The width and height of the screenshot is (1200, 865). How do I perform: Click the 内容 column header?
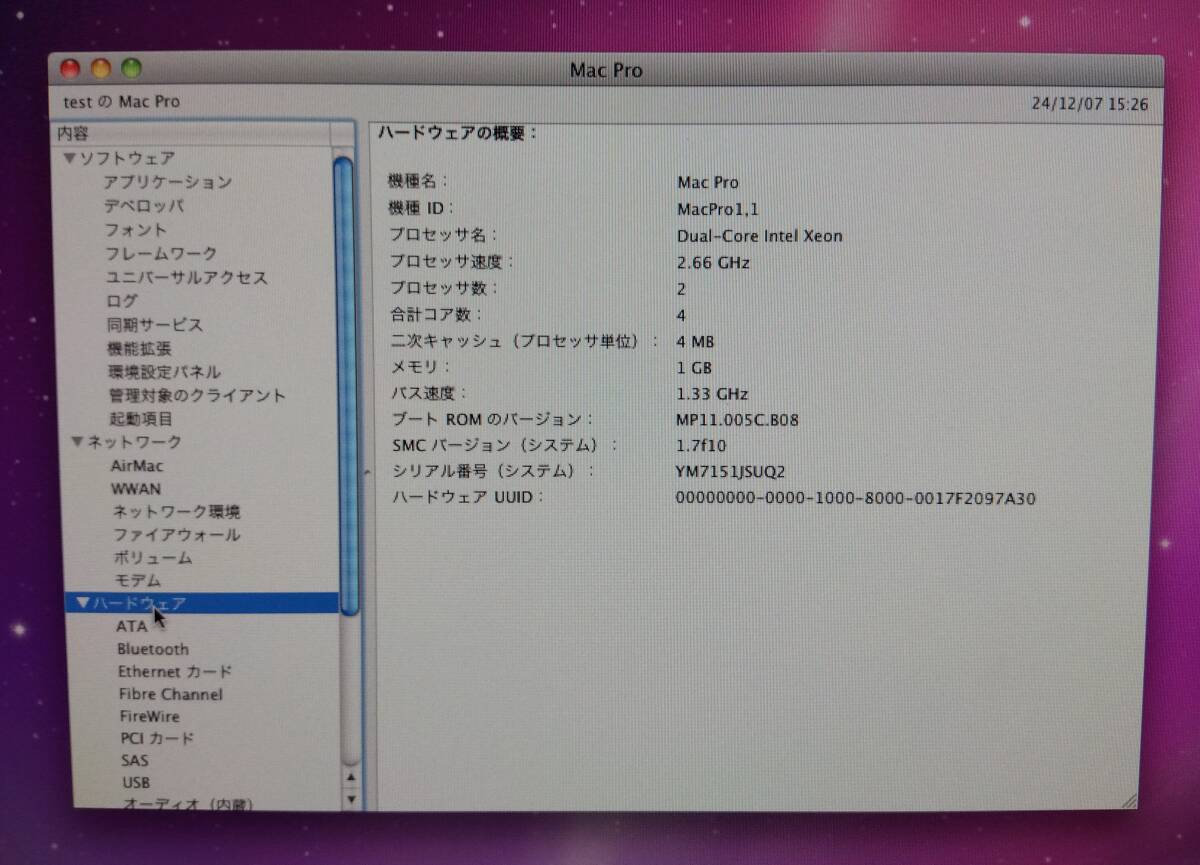pos(192,133)
